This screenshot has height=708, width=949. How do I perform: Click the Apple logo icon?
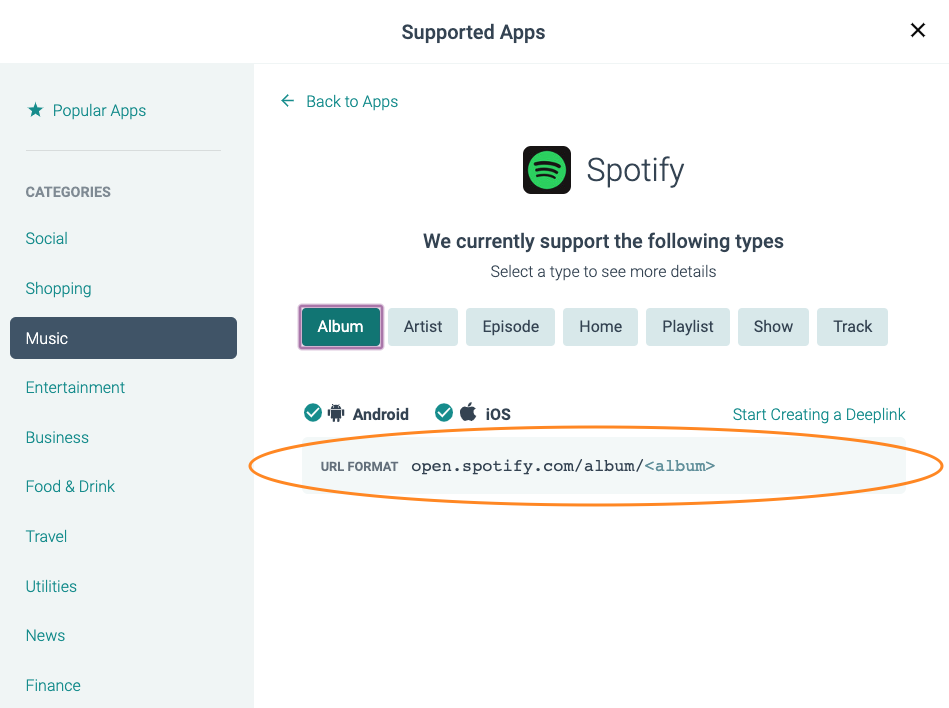[468, 411]
